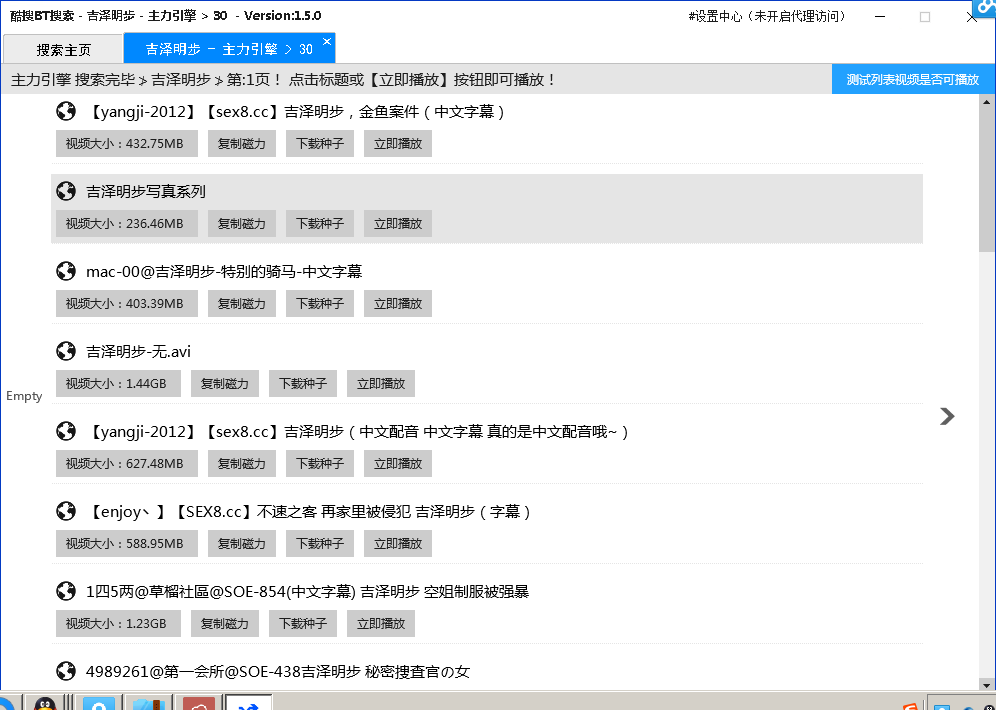
Task: Click 测试列表视频是否可播放 button
Action: tap(913, 79)
